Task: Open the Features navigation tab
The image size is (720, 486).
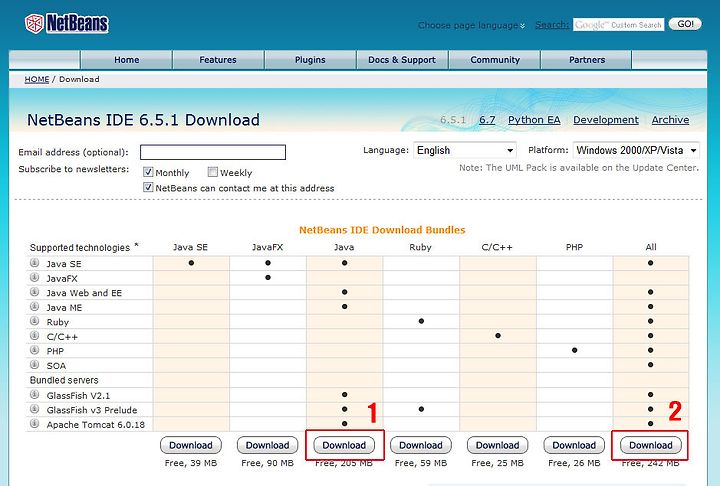Action: [218, 60]
